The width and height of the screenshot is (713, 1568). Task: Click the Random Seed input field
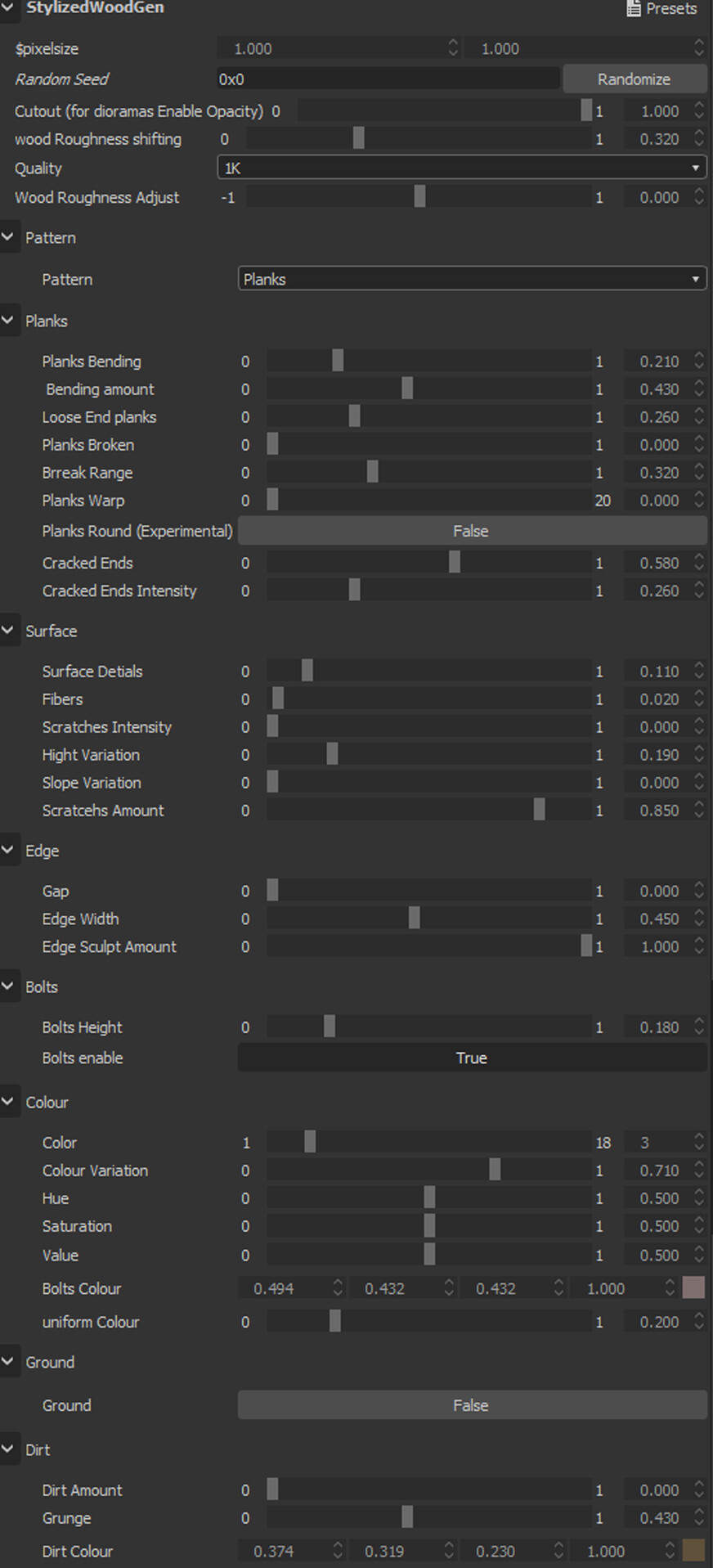pos(388,79)
